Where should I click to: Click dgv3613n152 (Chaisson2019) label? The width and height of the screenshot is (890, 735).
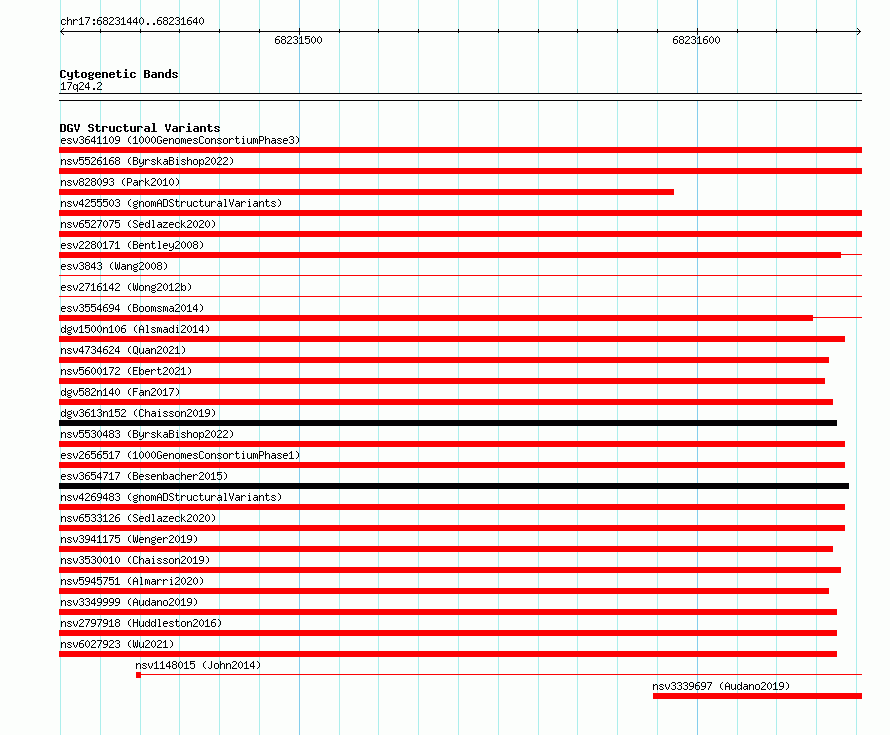click(138, 413)
